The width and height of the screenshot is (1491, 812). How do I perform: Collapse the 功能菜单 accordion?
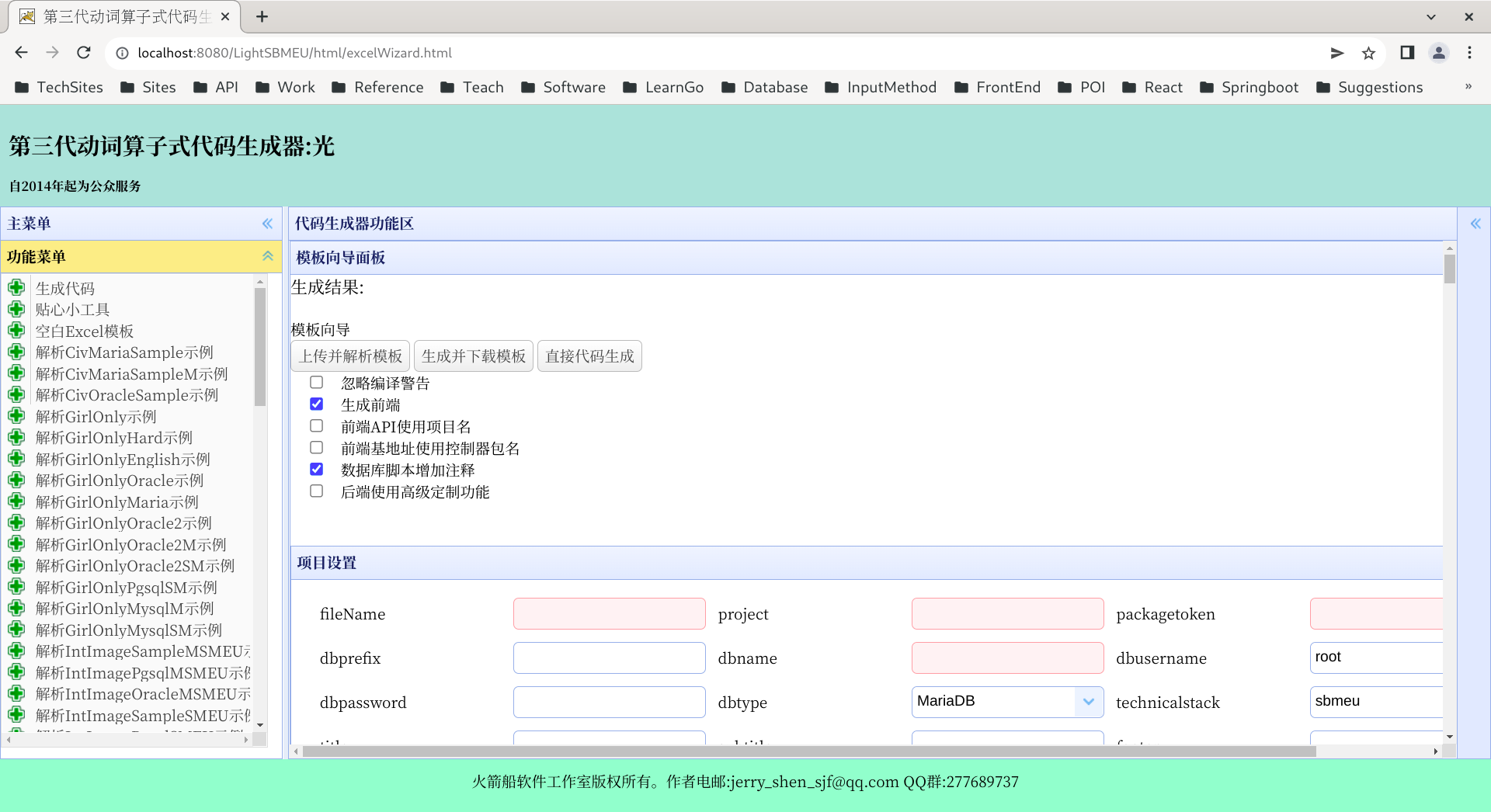click(267, 256)
